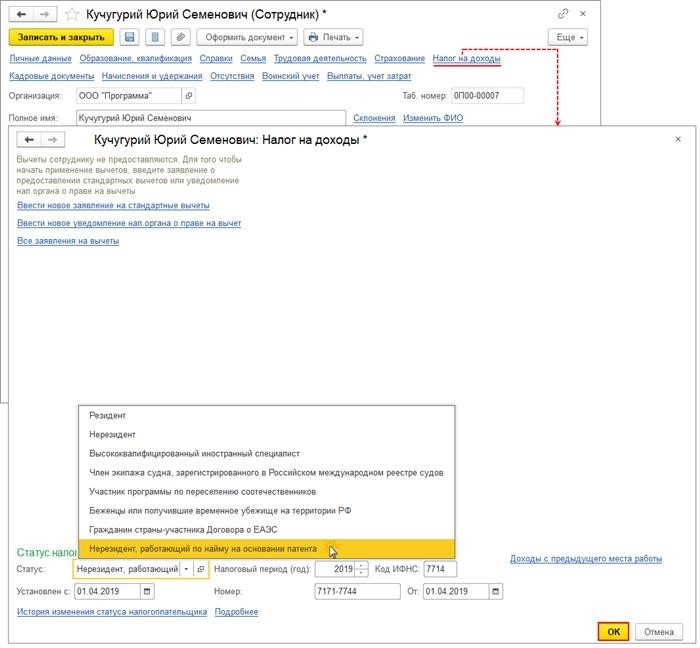700x648 pixels.
Task: Click the floppy disk save icon
Action: [x=129, y=37]
